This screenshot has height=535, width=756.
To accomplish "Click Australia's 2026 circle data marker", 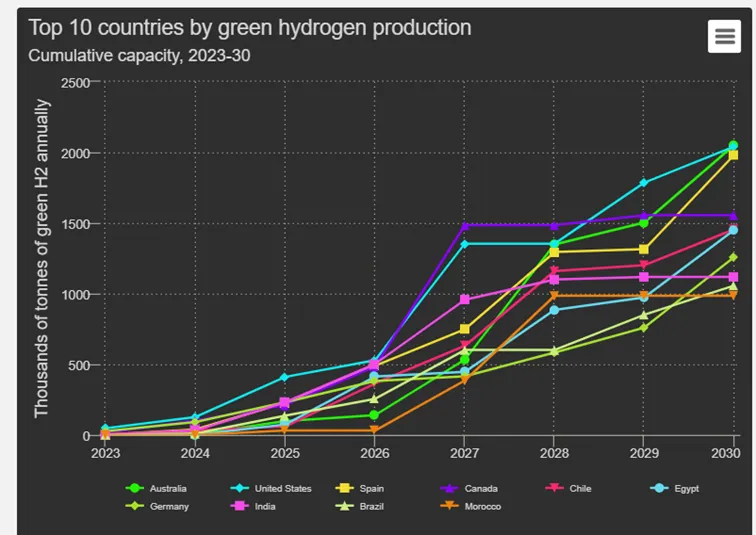I will pyautogui.click(x=374, y=415).
